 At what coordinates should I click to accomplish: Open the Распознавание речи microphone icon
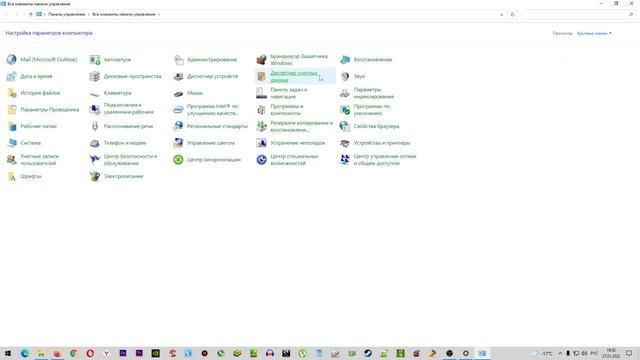95,127
